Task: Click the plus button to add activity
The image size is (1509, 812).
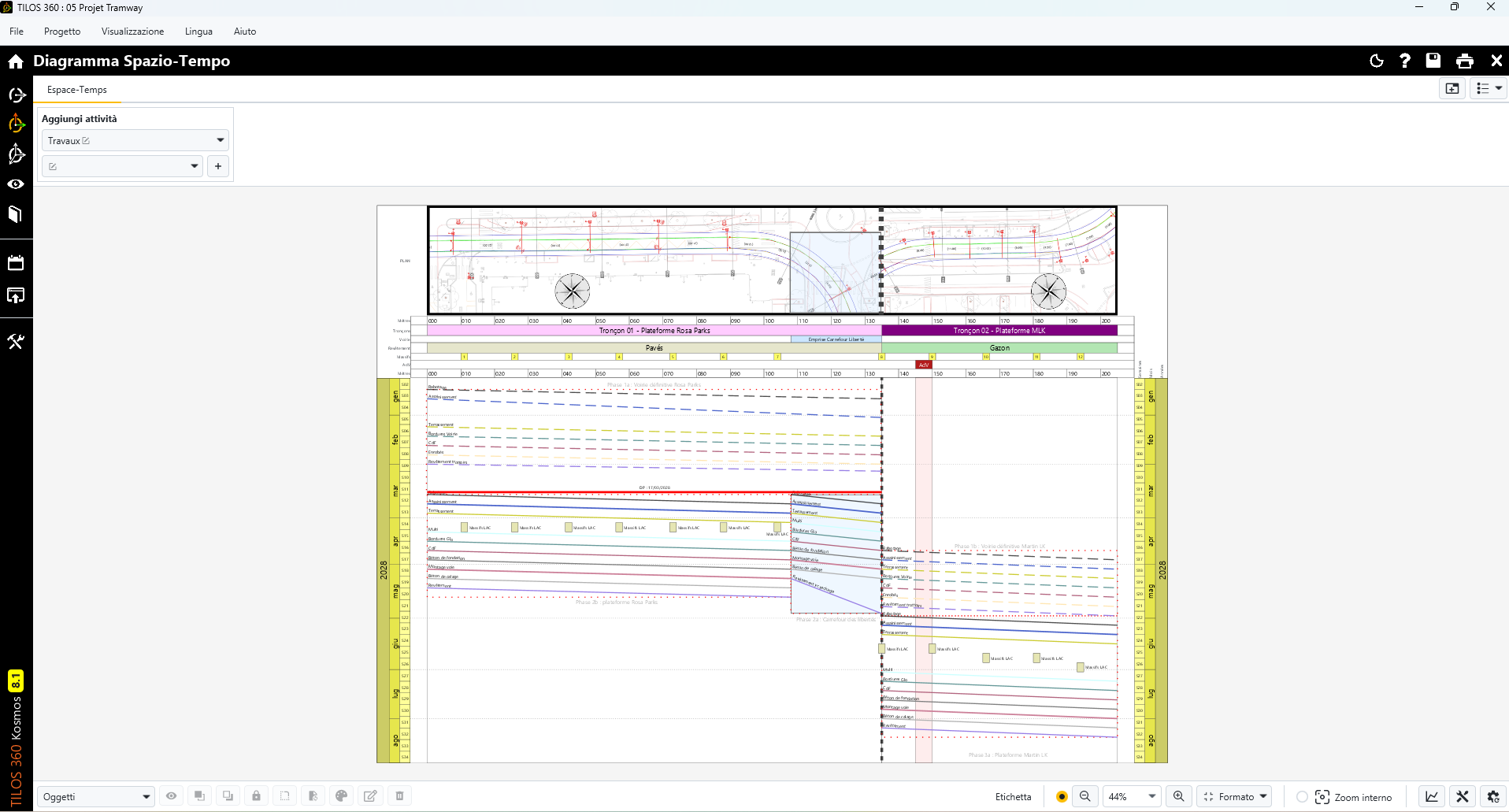Action: click(x=218, y=166)
